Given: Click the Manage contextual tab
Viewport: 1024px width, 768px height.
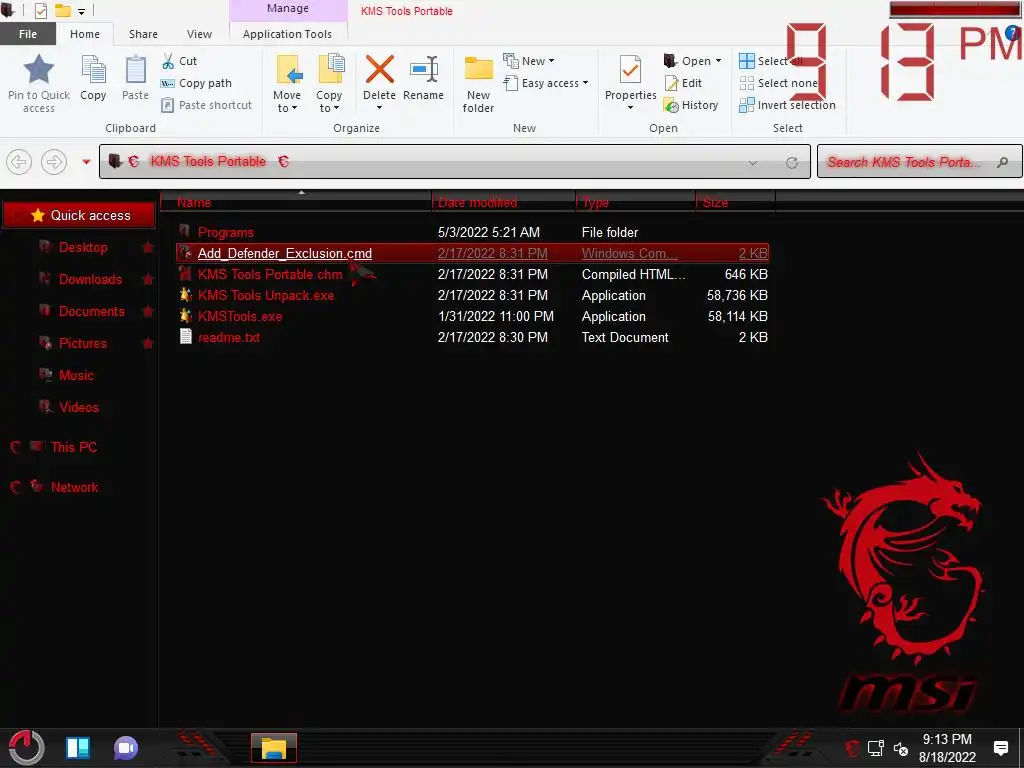Looking at the screenshot, I should [x=287, y=9].
